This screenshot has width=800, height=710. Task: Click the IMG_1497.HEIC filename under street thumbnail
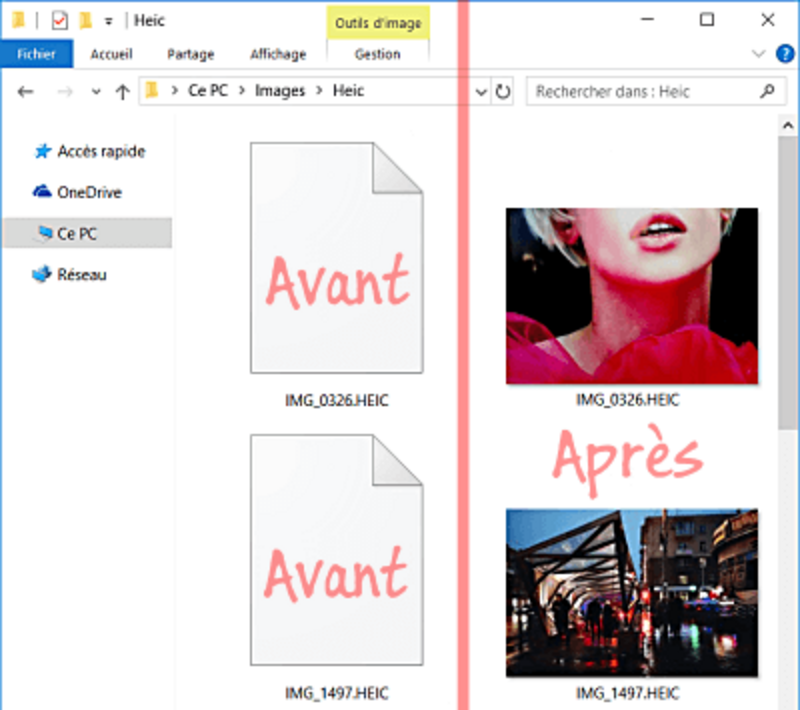628,693
